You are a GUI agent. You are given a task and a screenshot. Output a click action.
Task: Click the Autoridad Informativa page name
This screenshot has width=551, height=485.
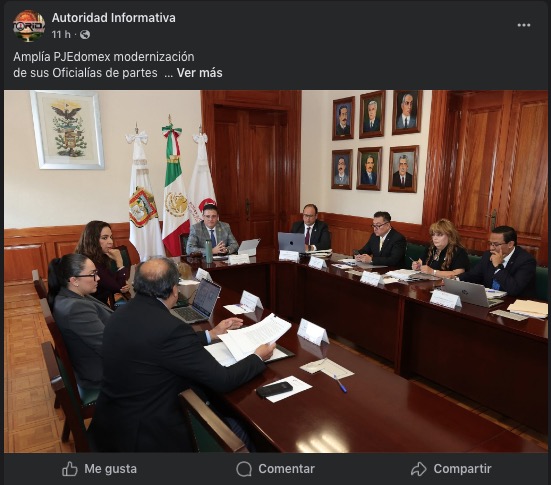(114, 18)
